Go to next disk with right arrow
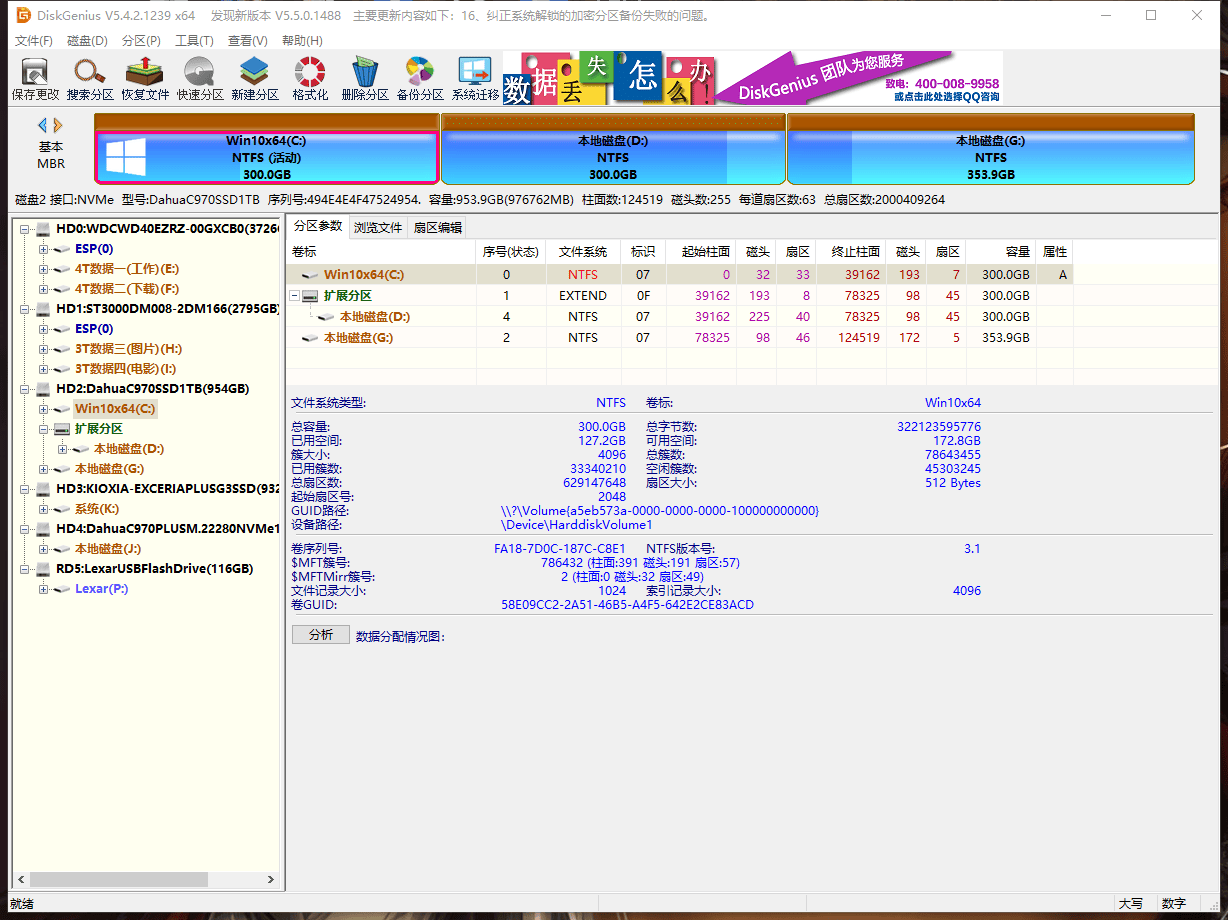 coord(58,125)
